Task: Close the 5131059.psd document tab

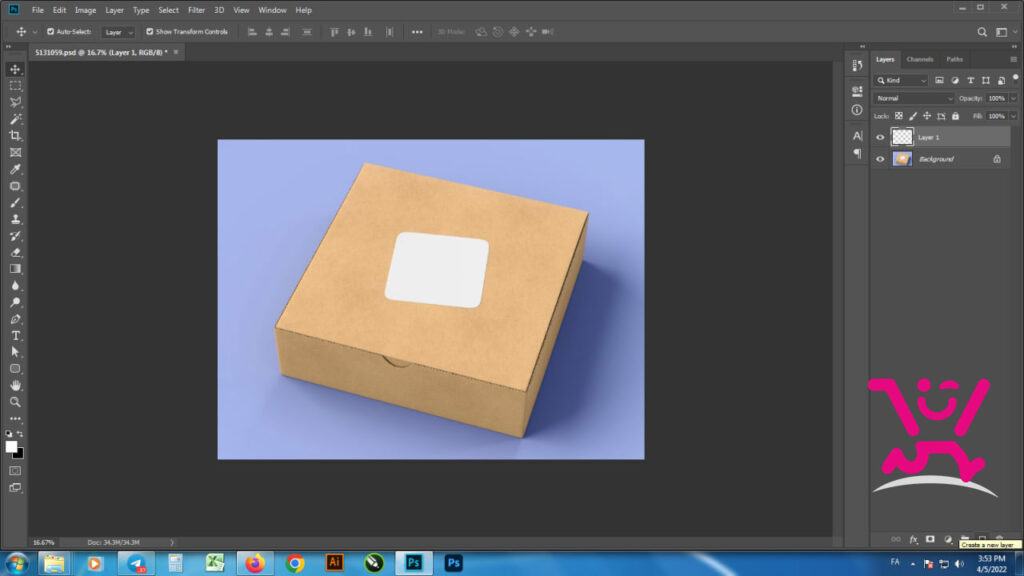Action: [x=176, y=52]
